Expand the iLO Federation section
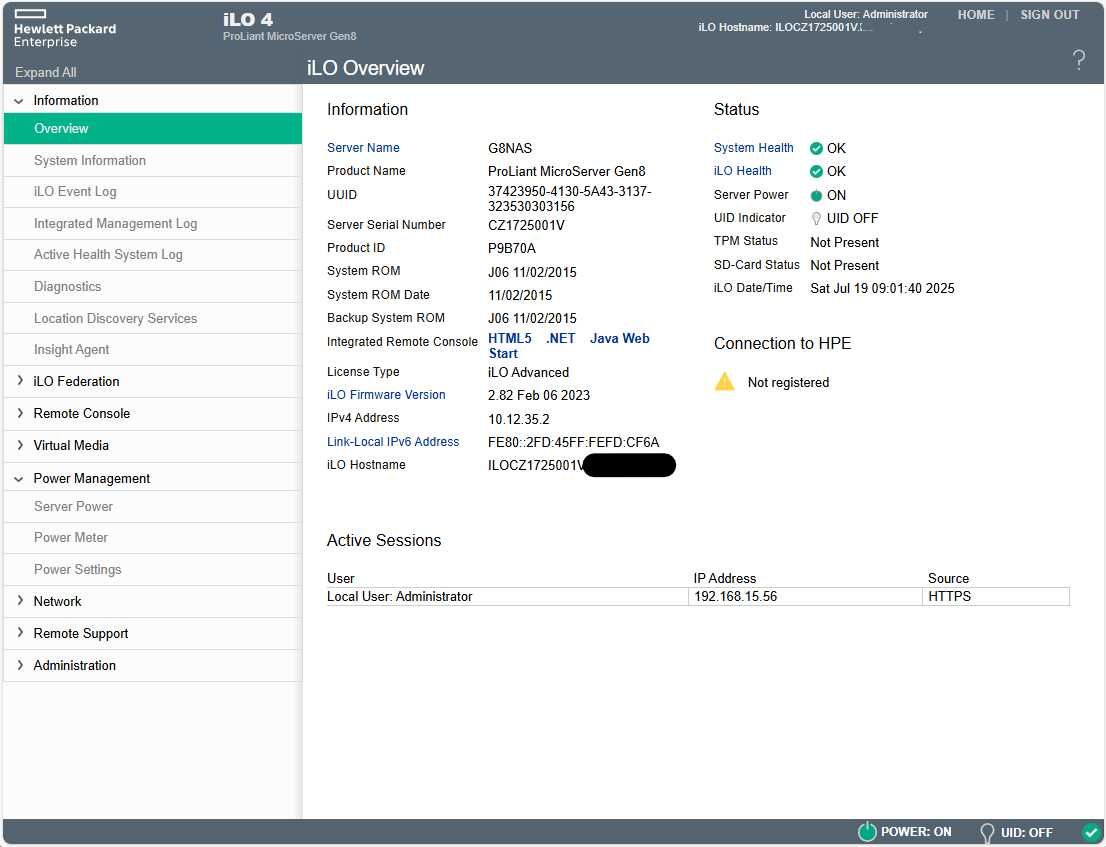 pyautogui.click(x=20, y=381)
